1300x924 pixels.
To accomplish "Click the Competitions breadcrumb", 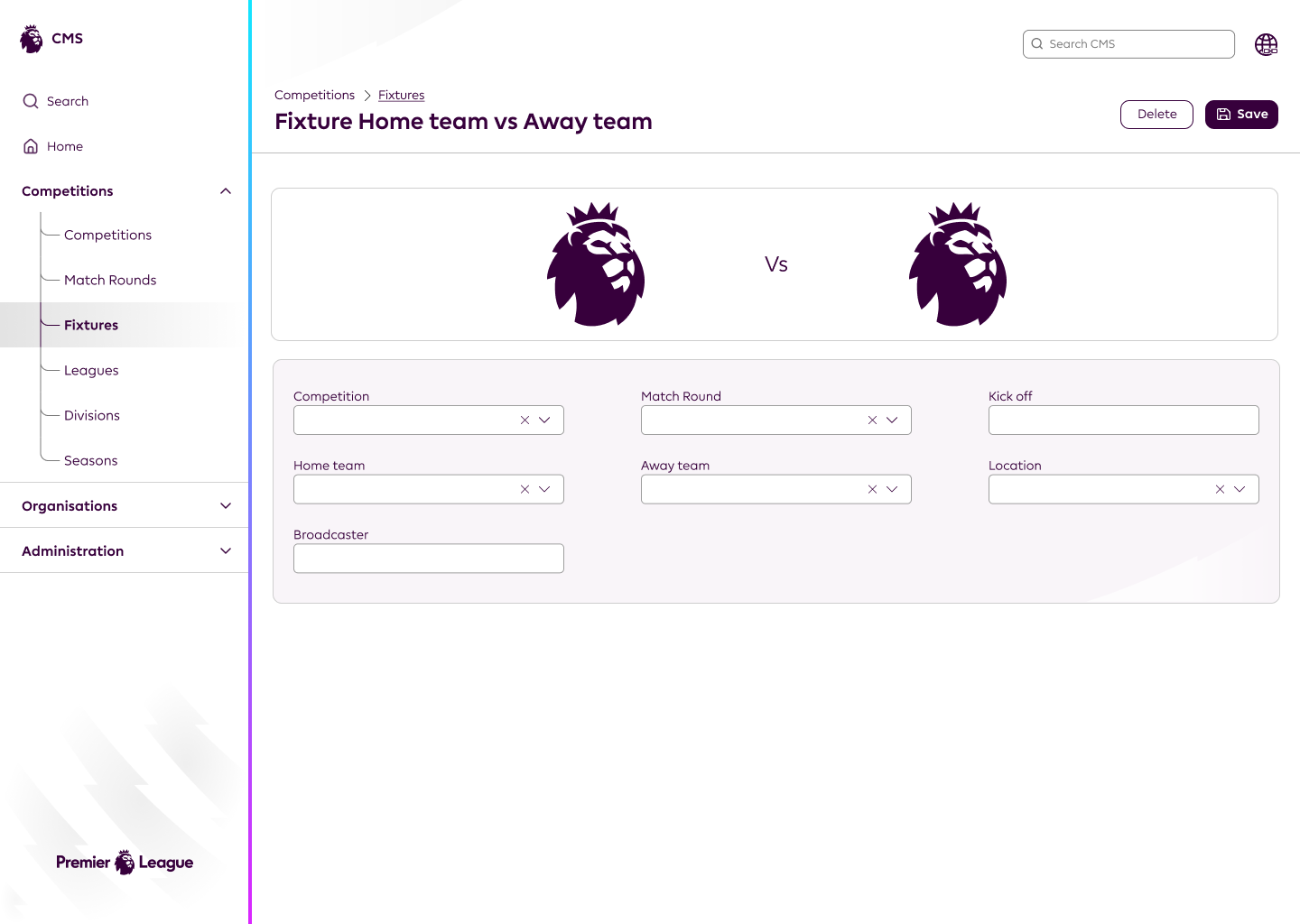I will click(314, 96).
